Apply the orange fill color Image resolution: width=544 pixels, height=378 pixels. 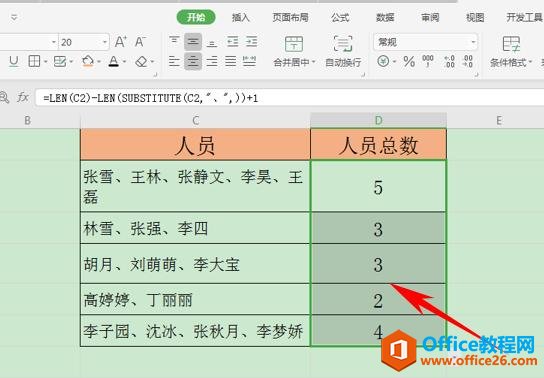pyautogui.click(x=88, y=62)
